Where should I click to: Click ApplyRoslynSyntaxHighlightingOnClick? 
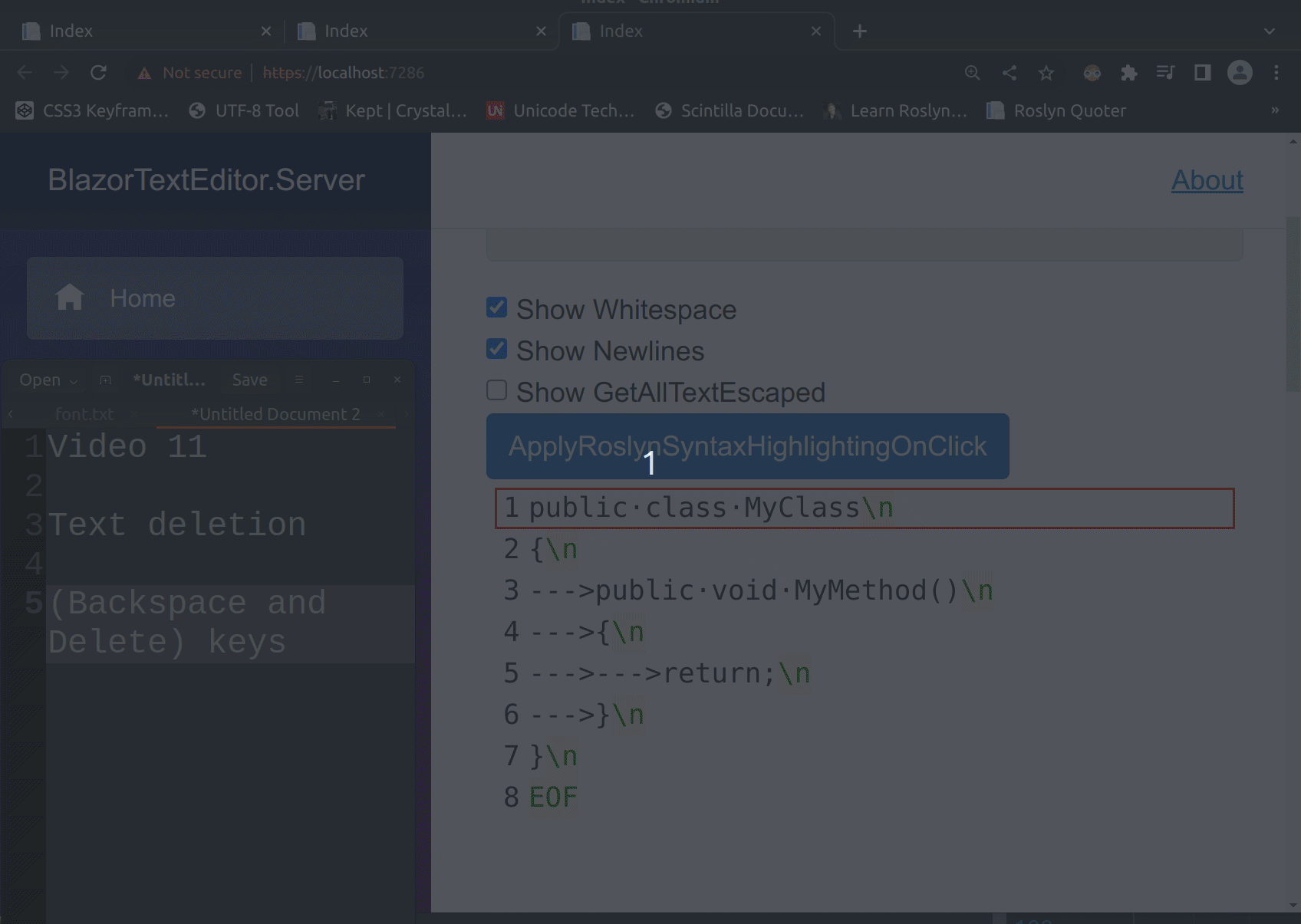[x=747, y=446]
